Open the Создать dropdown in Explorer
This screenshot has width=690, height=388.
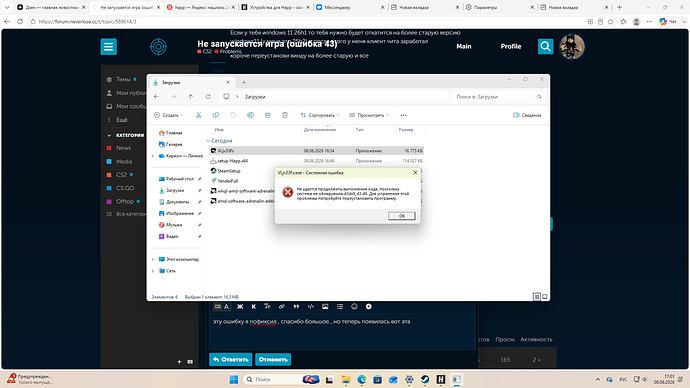point(169,115)
